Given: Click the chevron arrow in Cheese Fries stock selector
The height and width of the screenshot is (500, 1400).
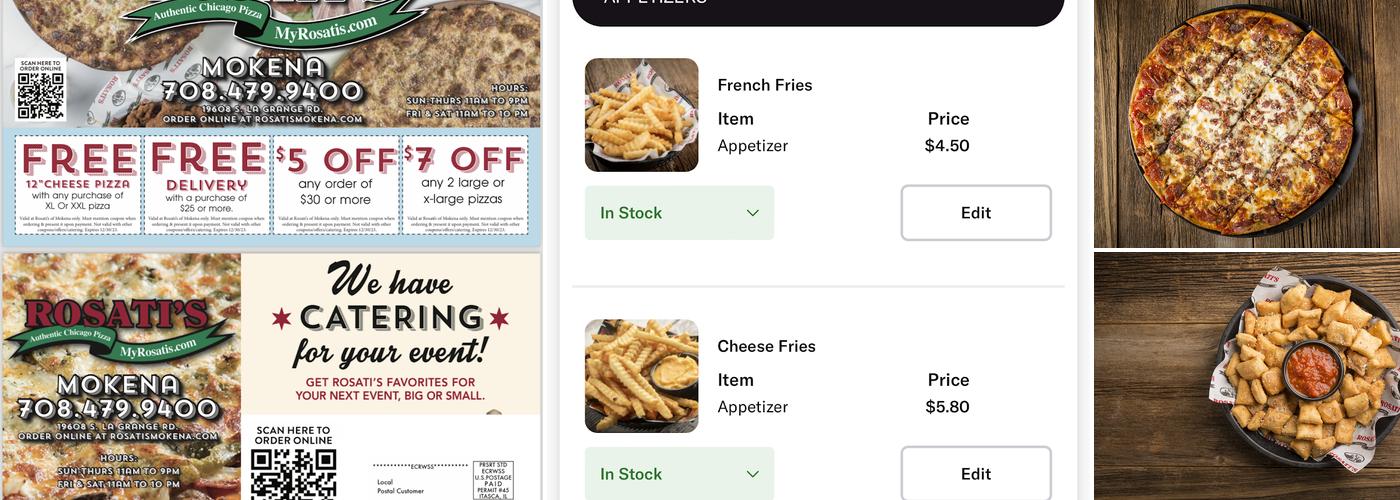Looking at the screenshot, I should [752, 474].
